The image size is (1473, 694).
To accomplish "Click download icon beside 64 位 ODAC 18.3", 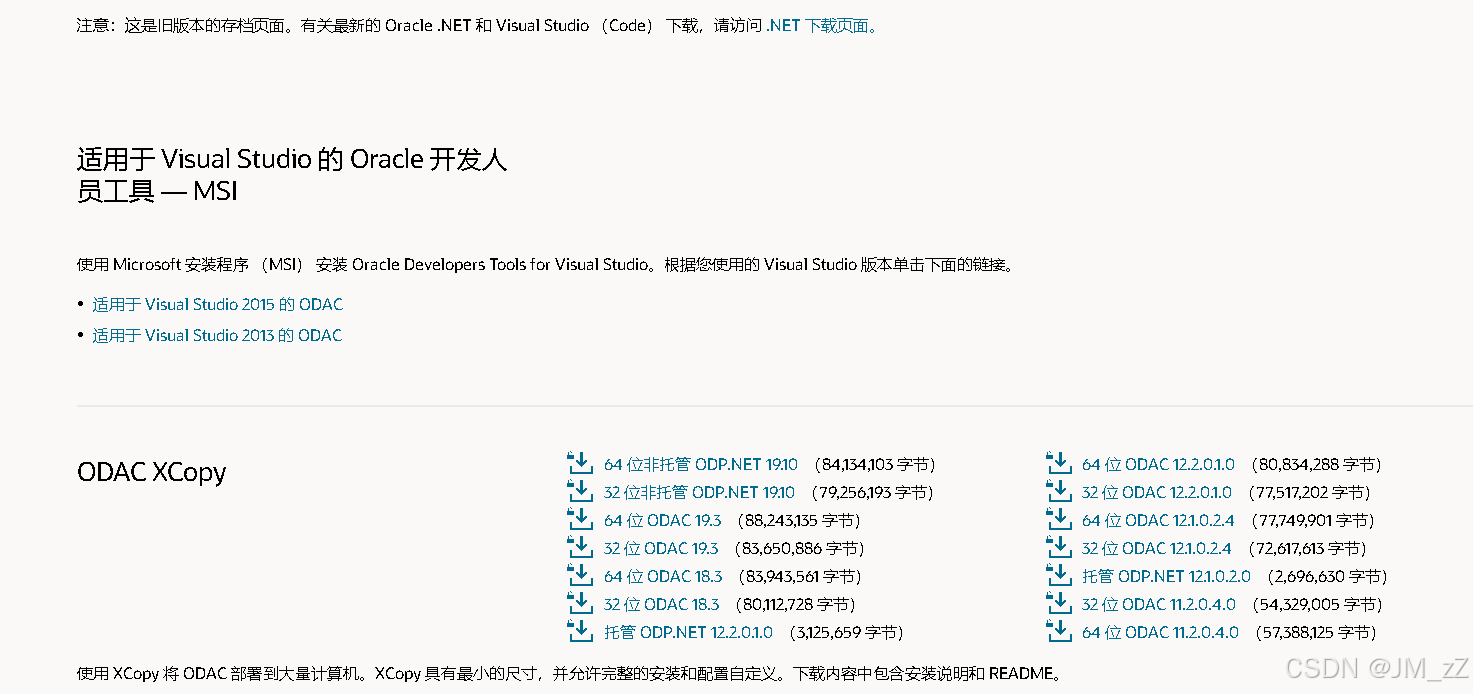I will pyautogui.click(x=580, y=575).
